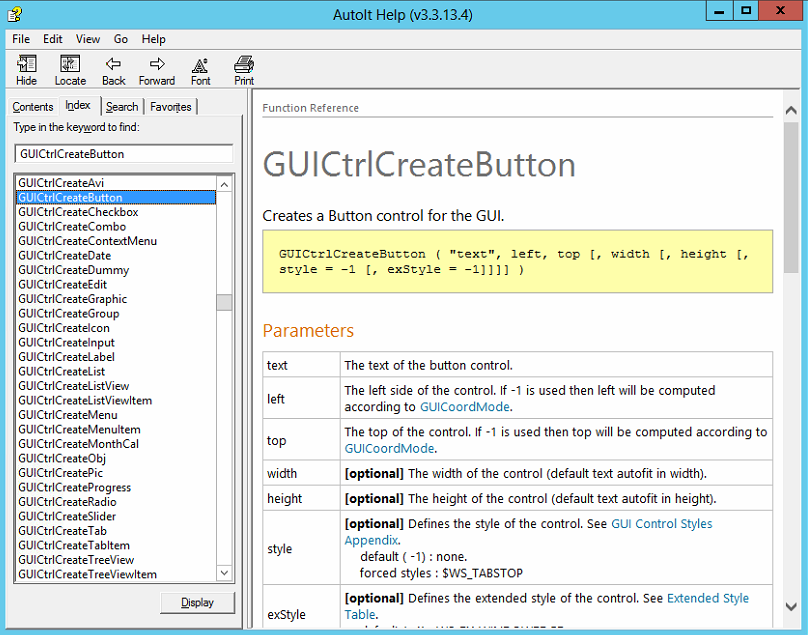The height and width of the screenshot is (635, 808).
Task: Select GUICtrlCreateButton in the index
Action: [x=116, y=197]
